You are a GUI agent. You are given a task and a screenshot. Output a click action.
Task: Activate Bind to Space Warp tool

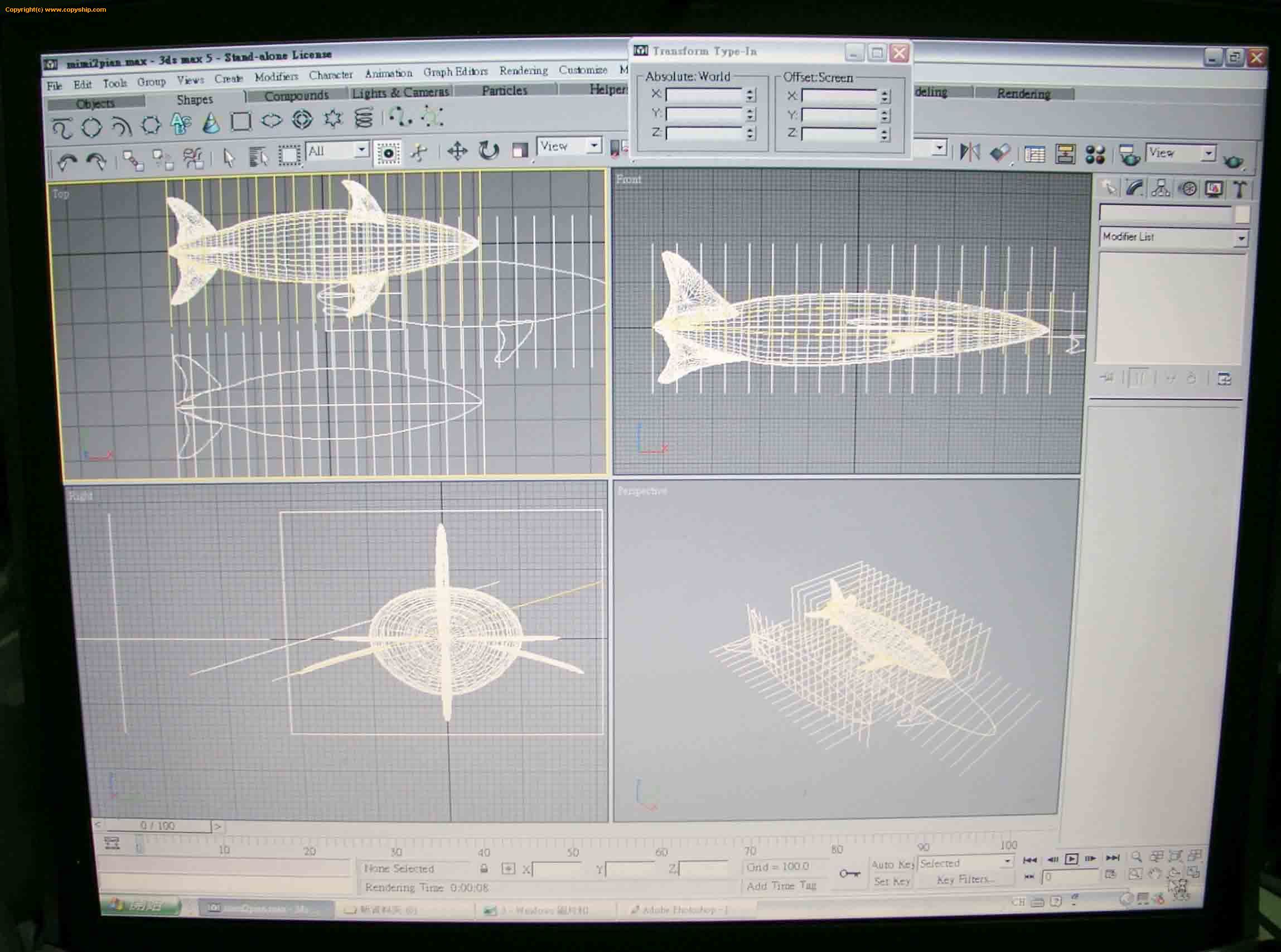[194, 158]
